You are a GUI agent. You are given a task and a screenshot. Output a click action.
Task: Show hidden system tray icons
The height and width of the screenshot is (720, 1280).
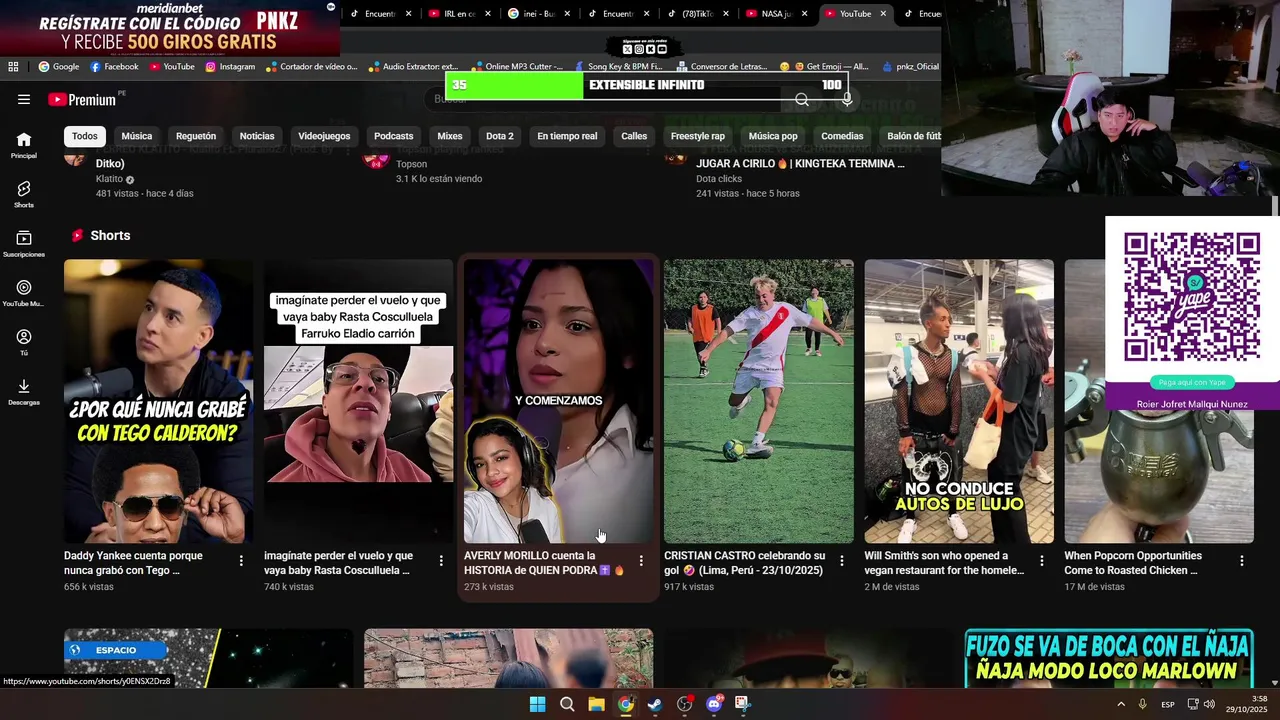tap(1121, 704)
